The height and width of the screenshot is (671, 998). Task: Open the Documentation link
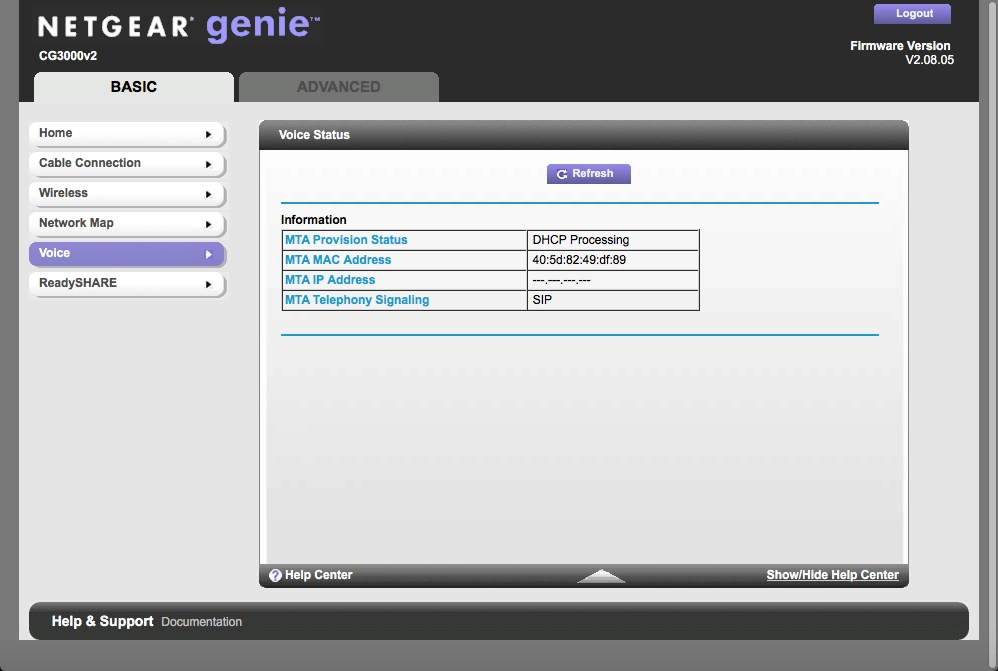pyautogui.click(x=201, y=622)
